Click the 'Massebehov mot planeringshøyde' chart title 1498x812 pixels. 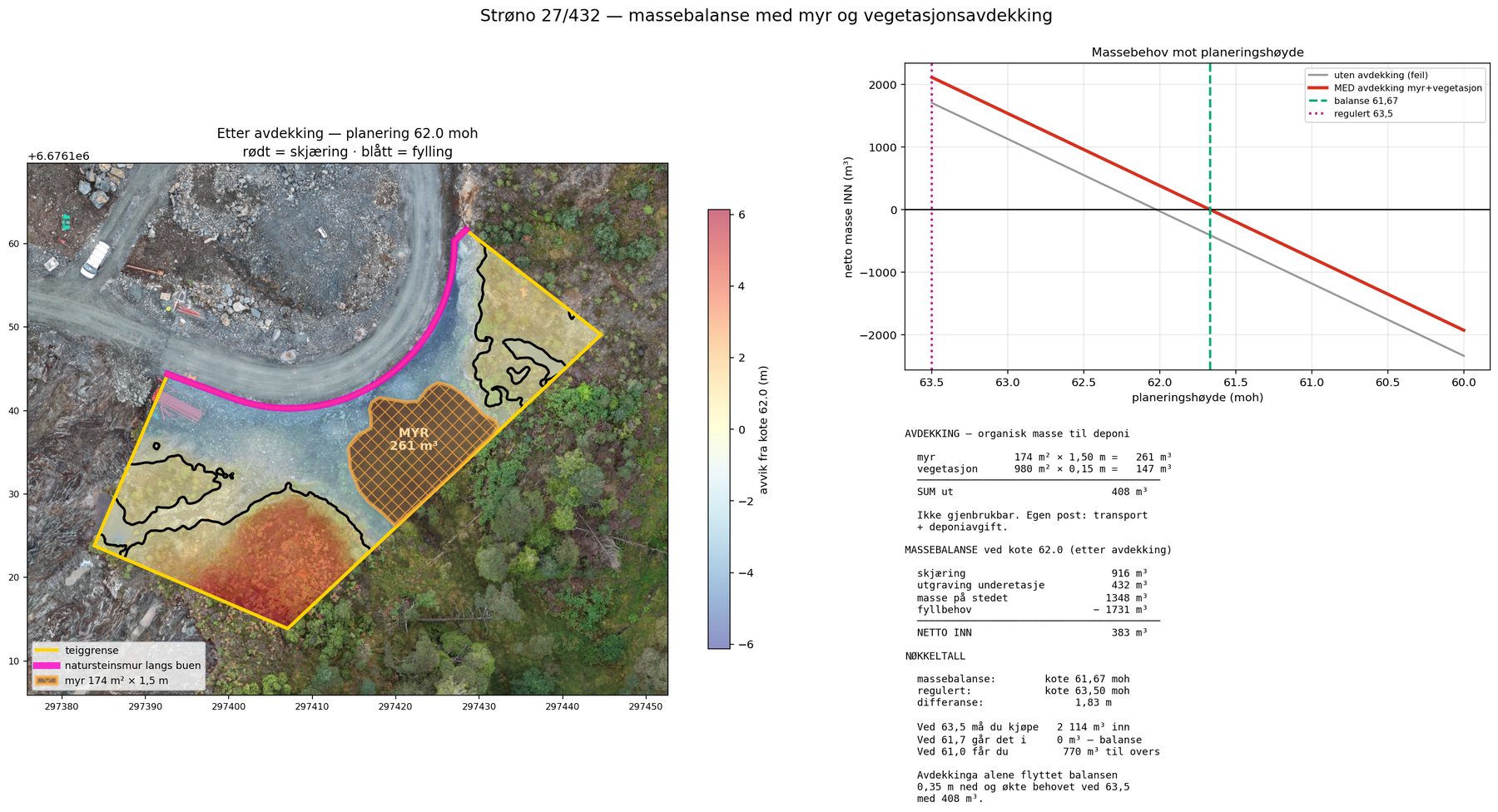1198,52
